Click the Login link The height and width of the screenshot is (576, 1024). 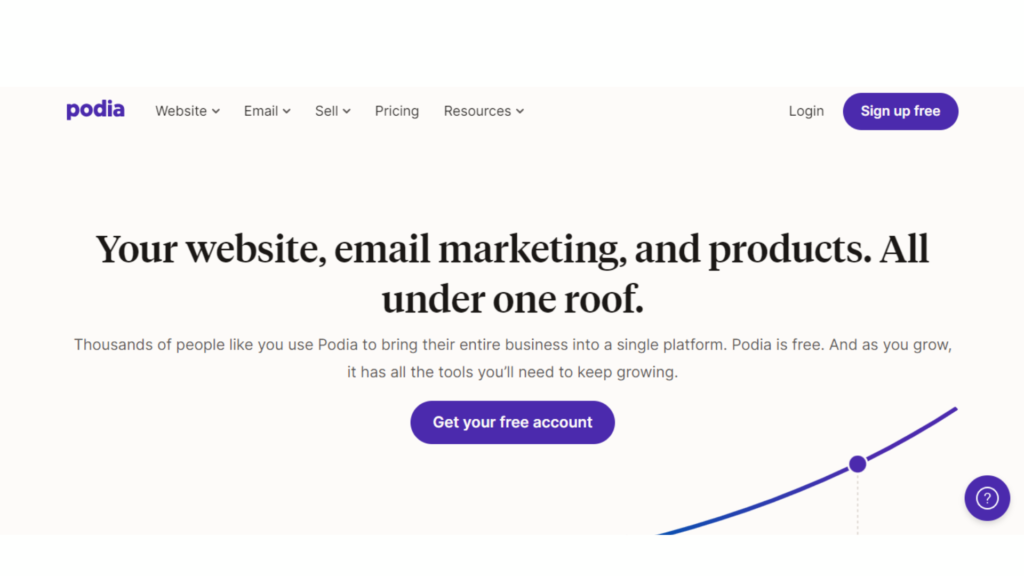click(x=806, y=111)
